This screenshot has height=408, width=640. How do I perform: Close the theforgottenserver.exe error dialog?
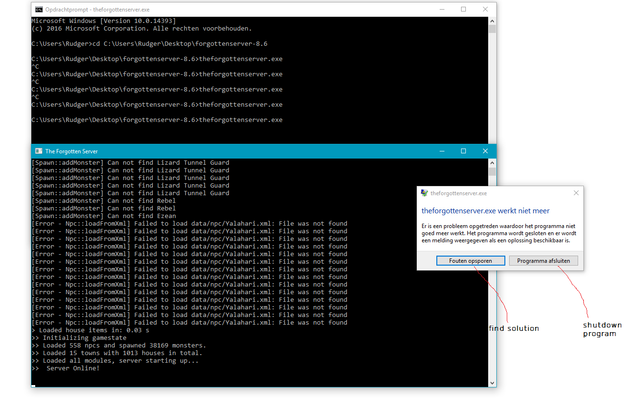point(576,193)
